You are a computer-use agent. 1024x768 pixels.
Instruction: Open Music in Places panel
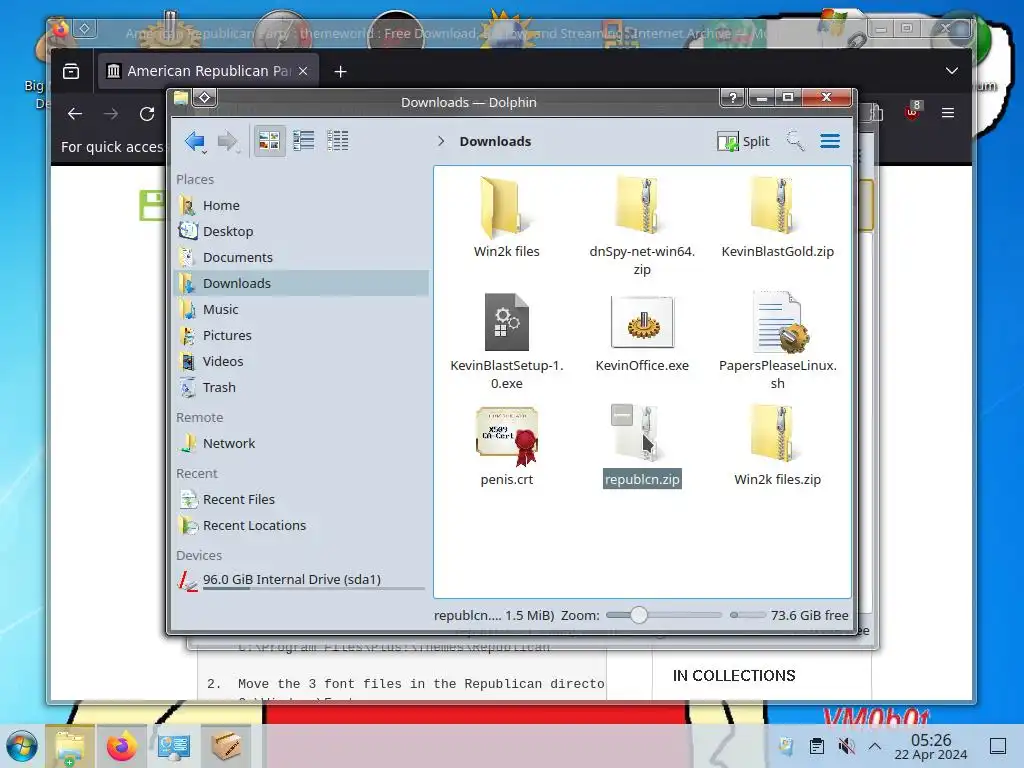[x=302, y=310]
